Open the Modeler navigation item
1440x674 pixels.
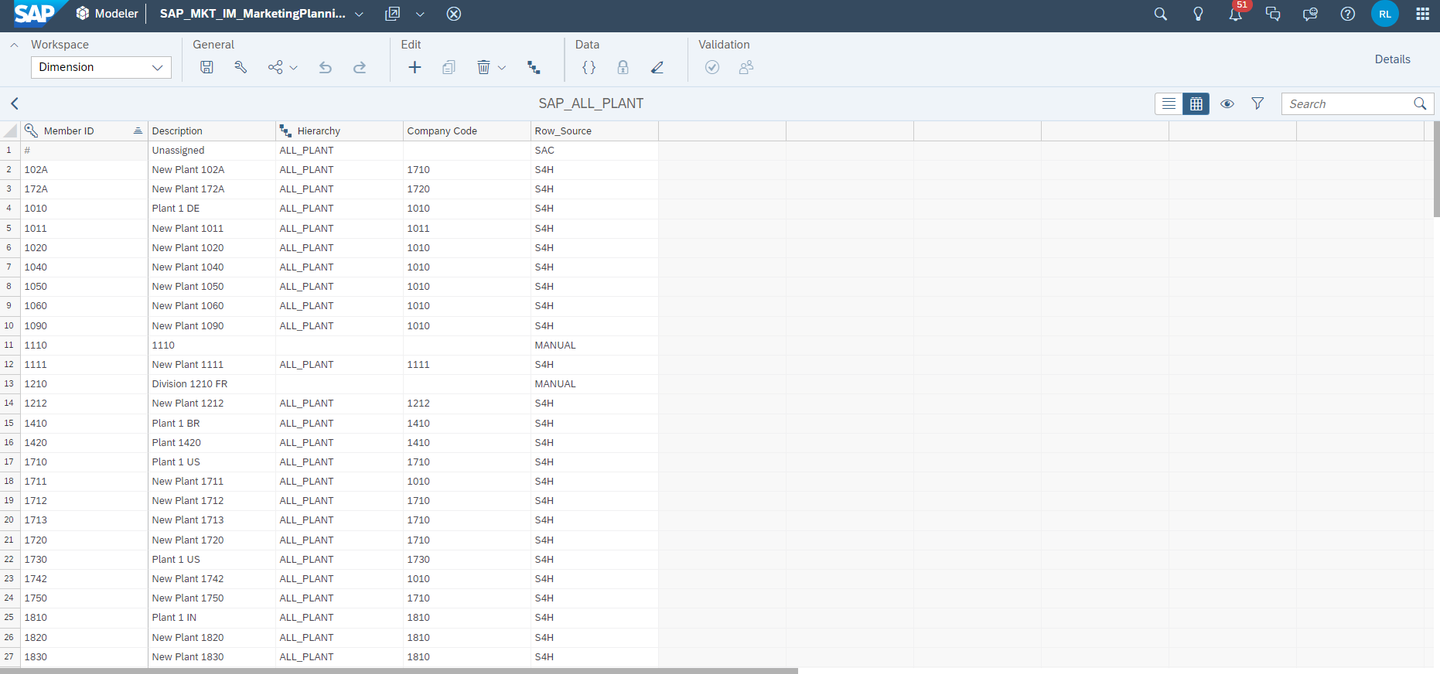pos(107,14)
